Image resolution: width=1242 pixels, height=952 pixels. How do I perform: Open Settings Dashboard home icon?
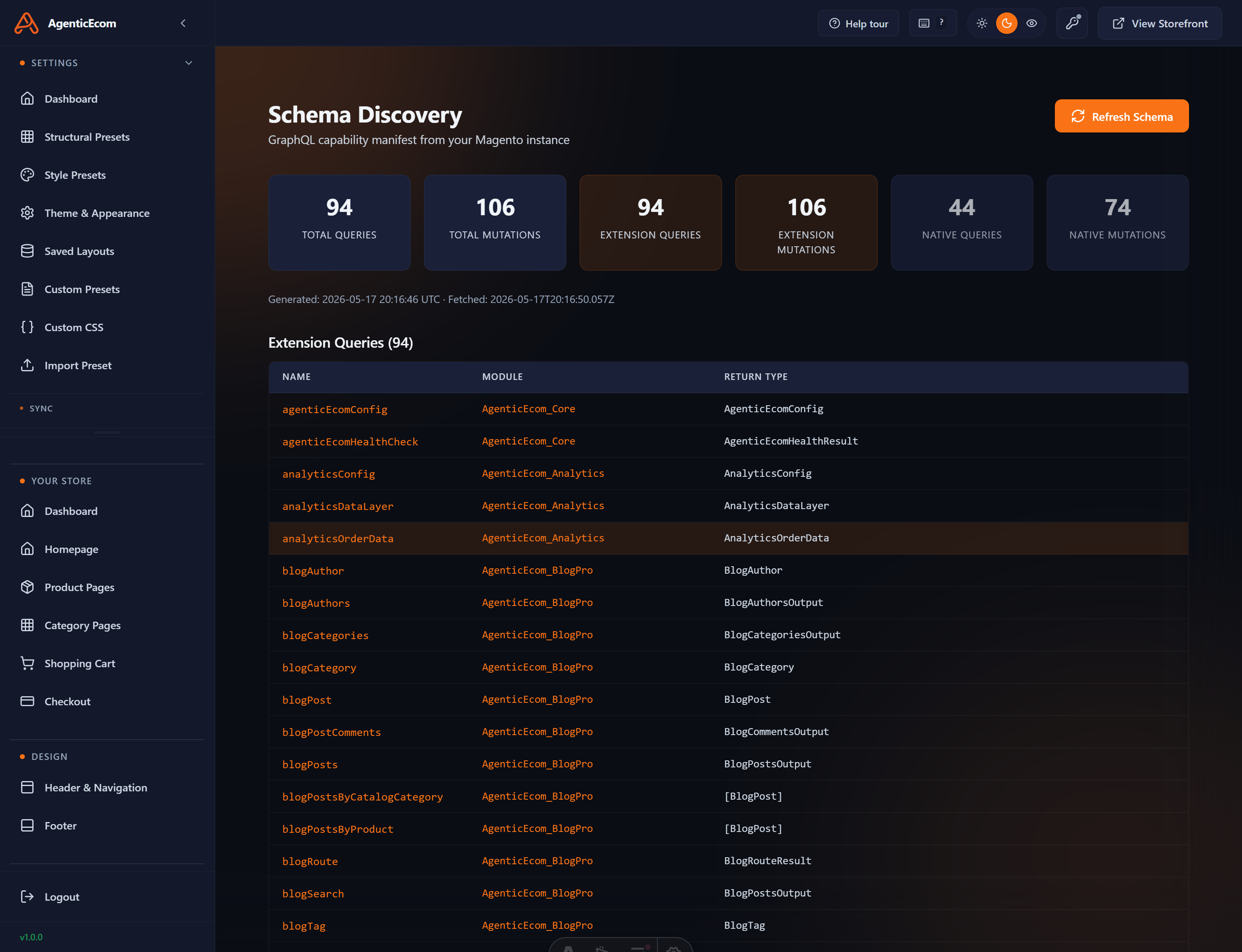[27, 99]
